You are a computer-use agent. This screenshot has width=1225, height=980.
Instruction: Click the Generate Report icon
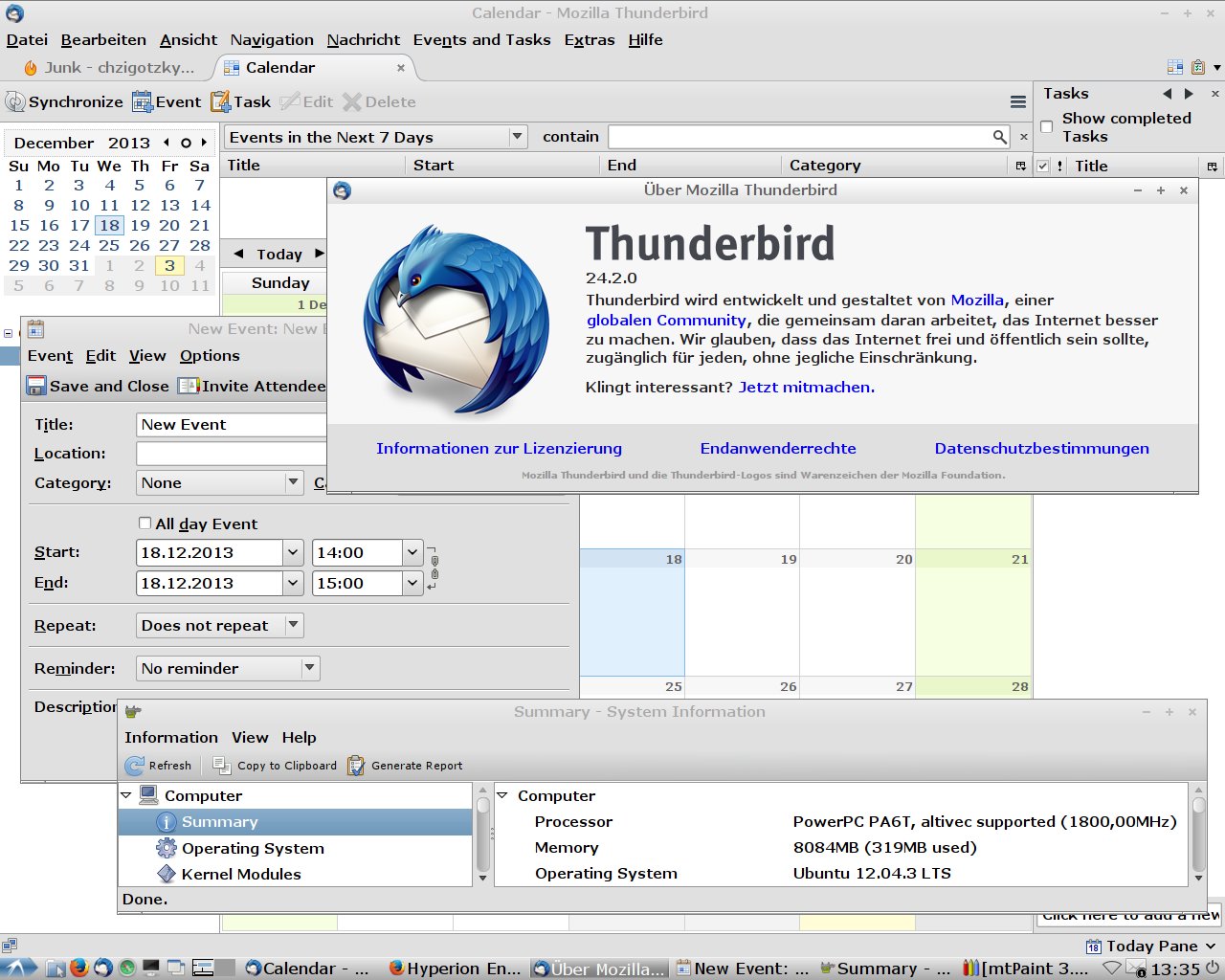coord(356,766)
